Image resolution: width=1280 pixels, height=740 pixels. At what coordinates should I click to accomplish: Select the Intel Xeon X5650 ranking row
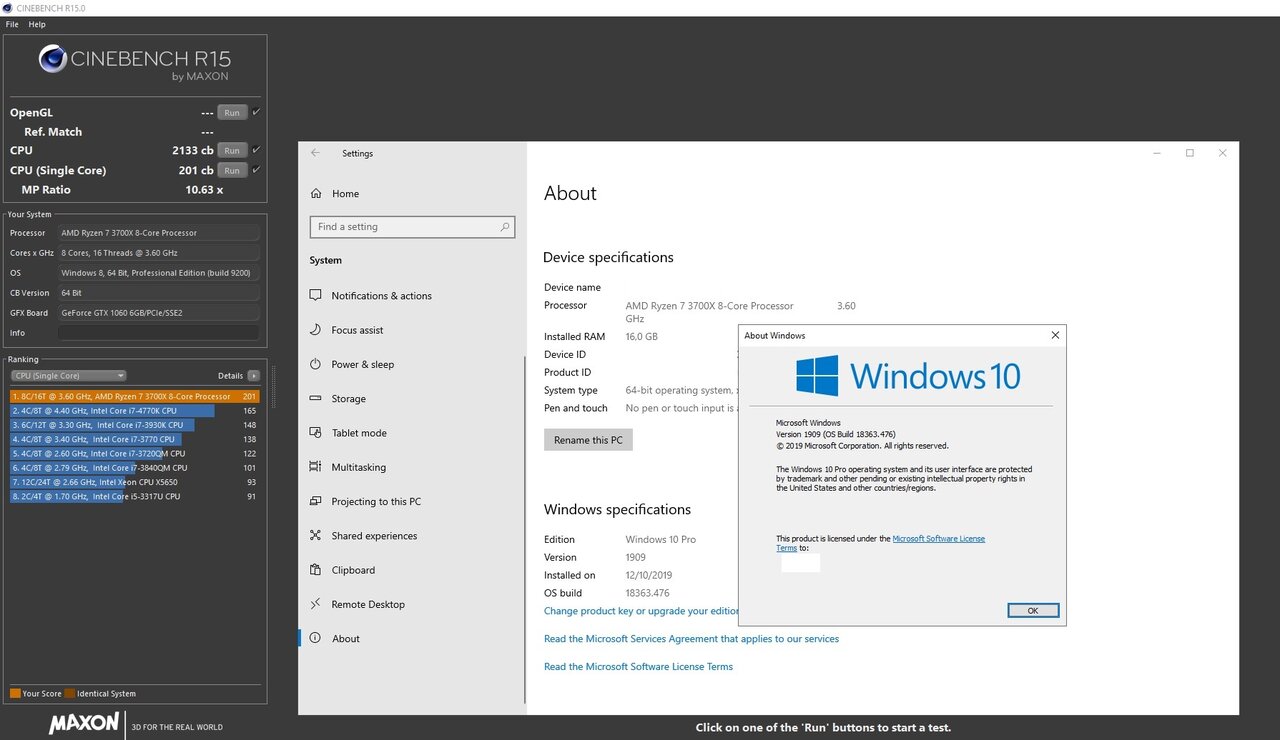(x=134, y=482)
